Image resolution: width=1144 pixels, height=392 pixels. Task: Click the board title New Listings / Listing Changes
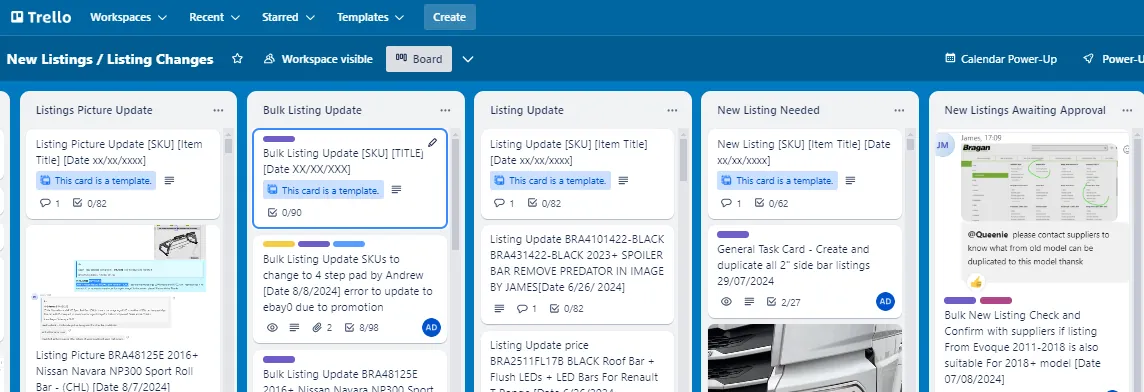[110, 59]
